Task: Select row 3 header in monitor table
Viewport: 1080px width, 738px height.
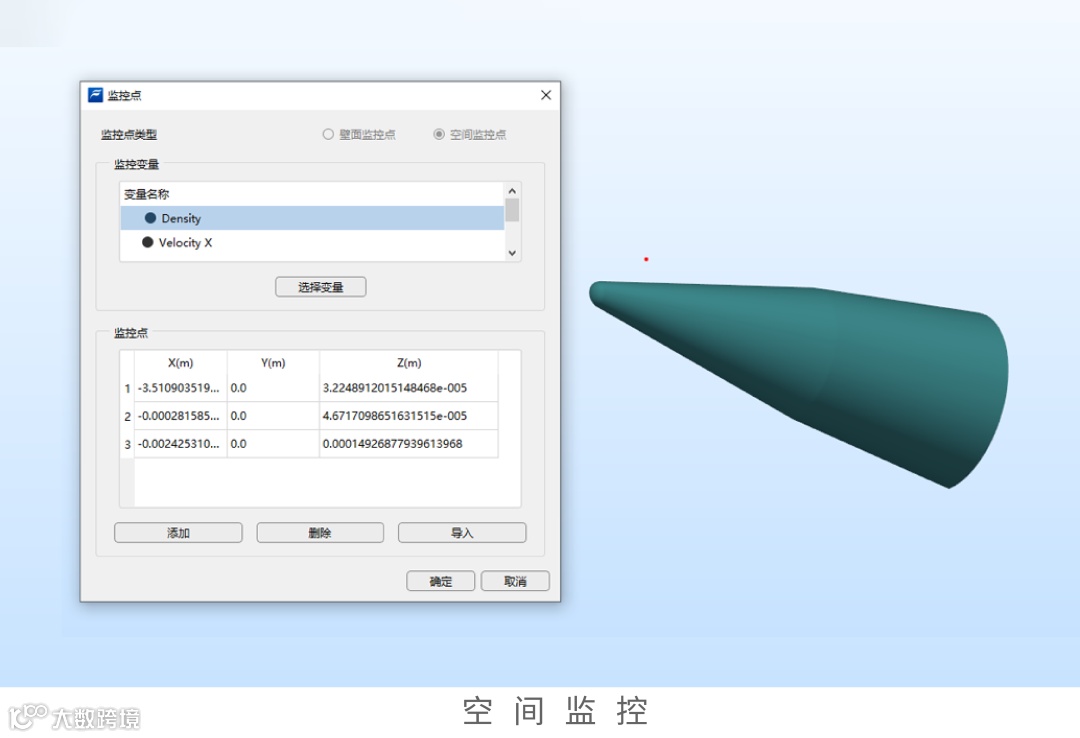Action: (127, 444)
